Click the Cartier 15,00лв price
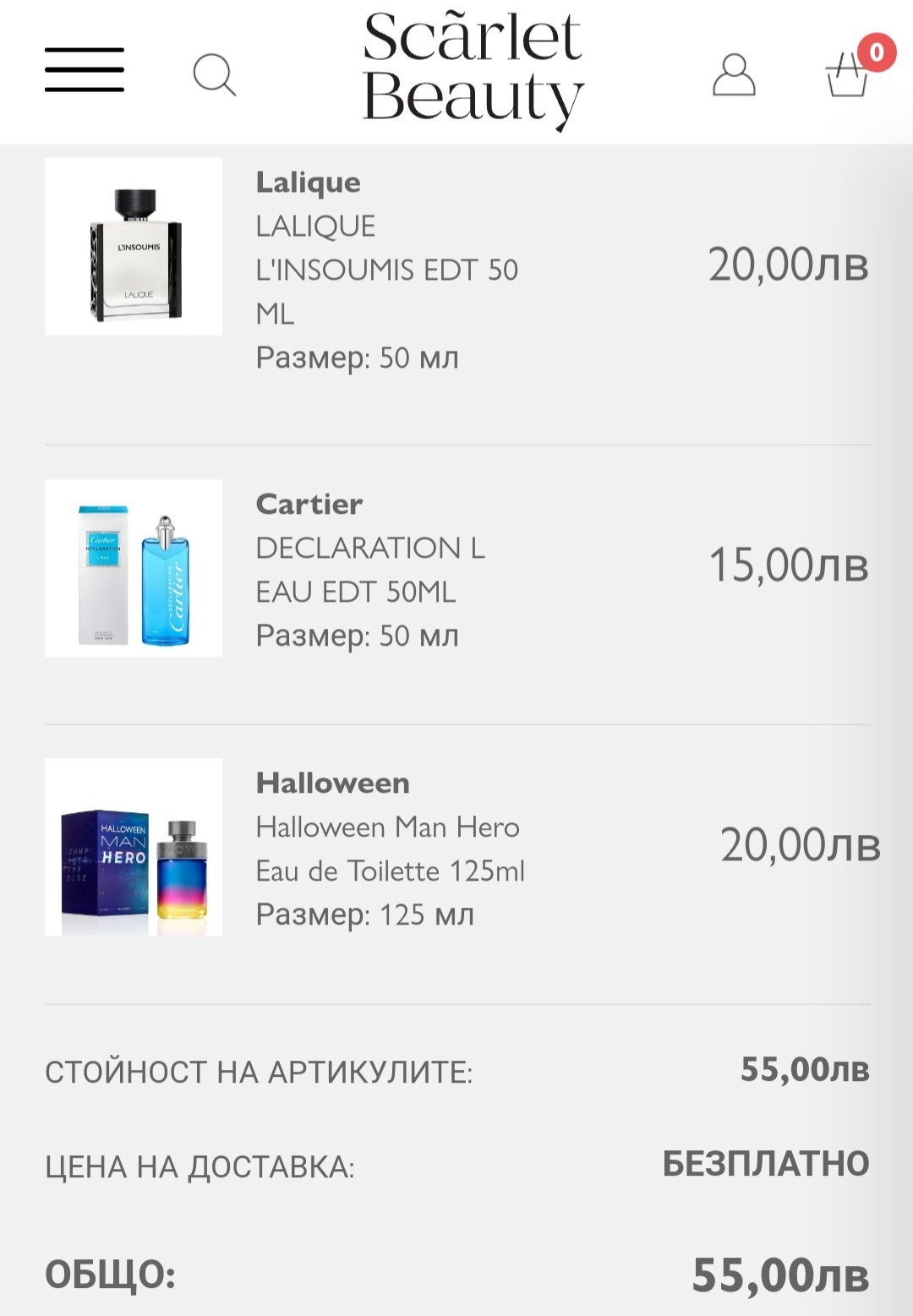The height and width of the screenshot is (1316, 913). [788, 565]
